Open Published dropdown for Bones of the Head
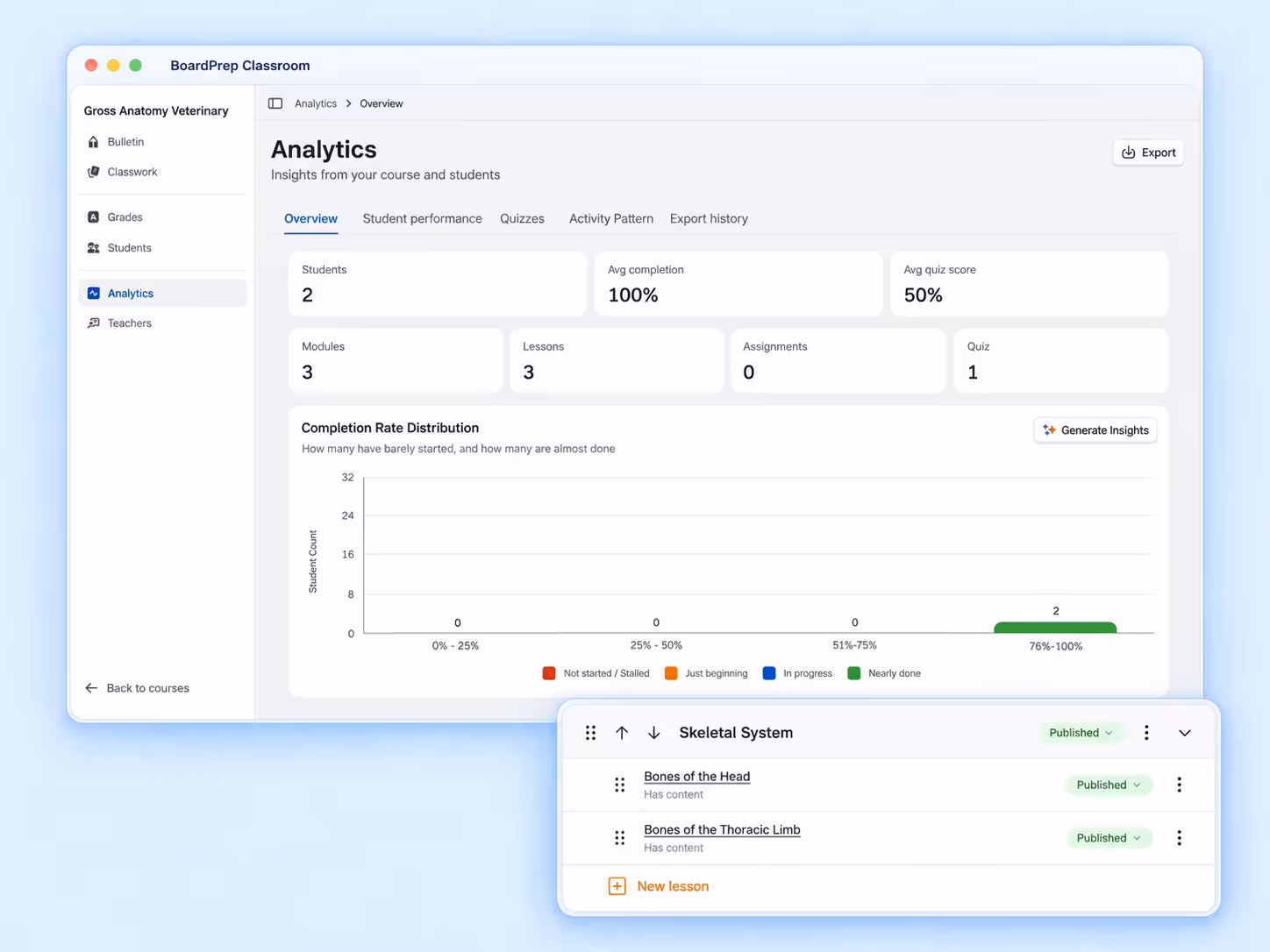 click(x=1109, y=785)
